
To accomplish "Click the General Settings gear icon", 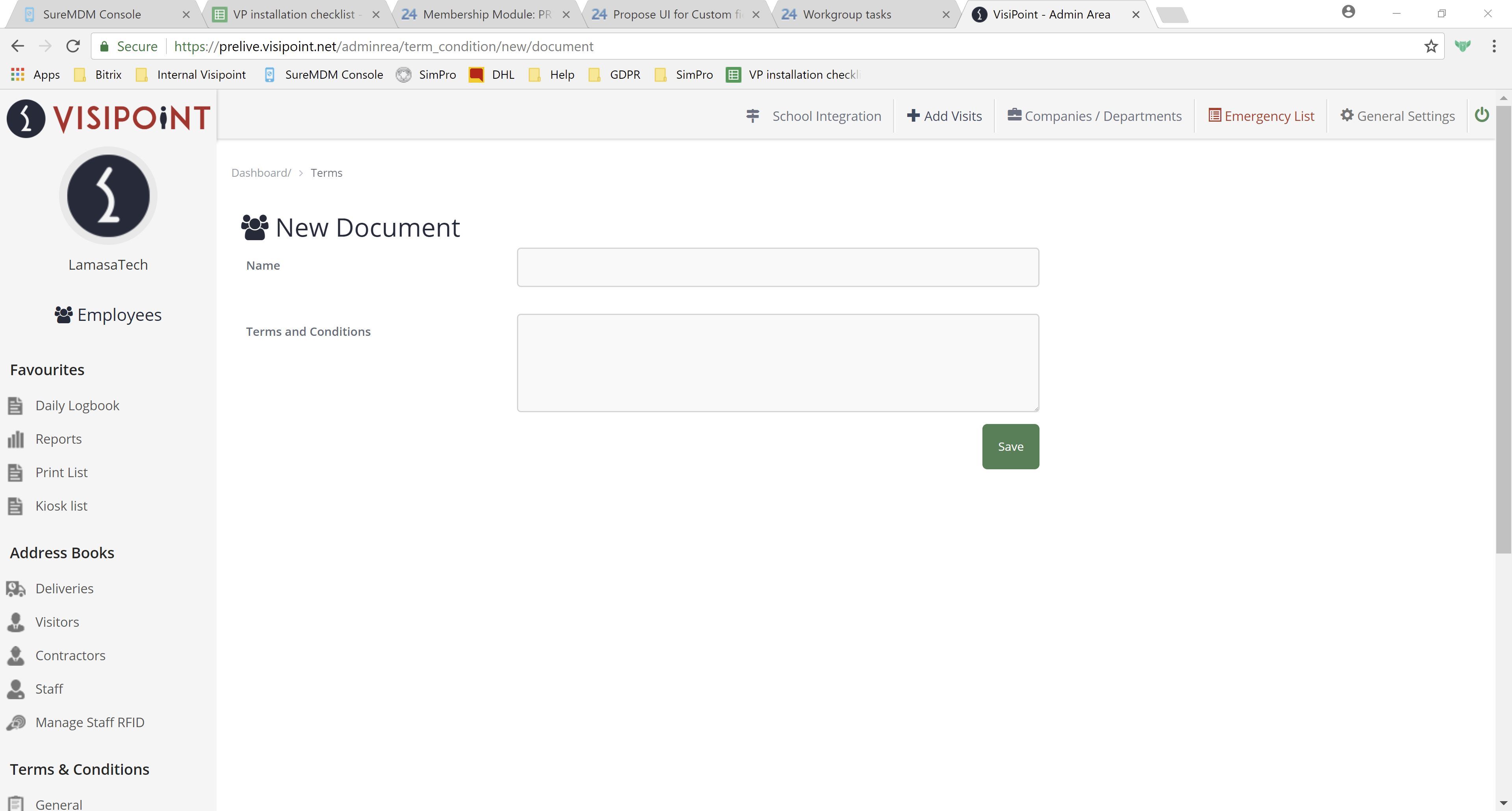I will coord(1347,115).
